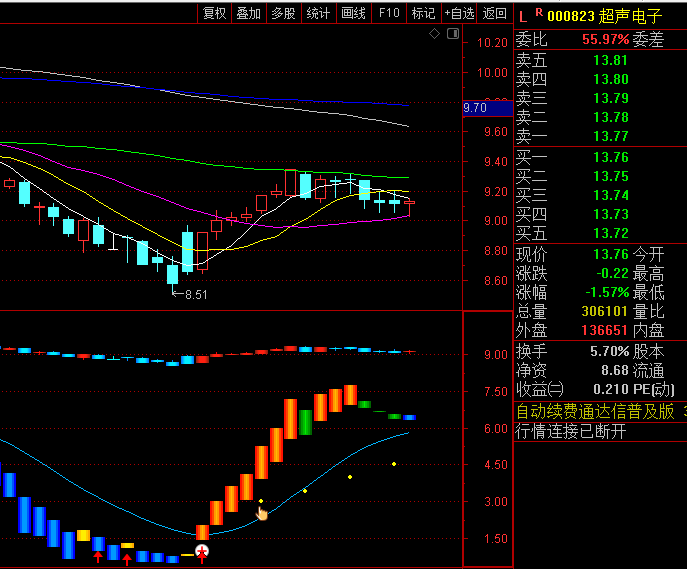Viewport: 687px width, 569px height.
Task: Click the 标记 mark button
Action: click(x=424, y=13)
